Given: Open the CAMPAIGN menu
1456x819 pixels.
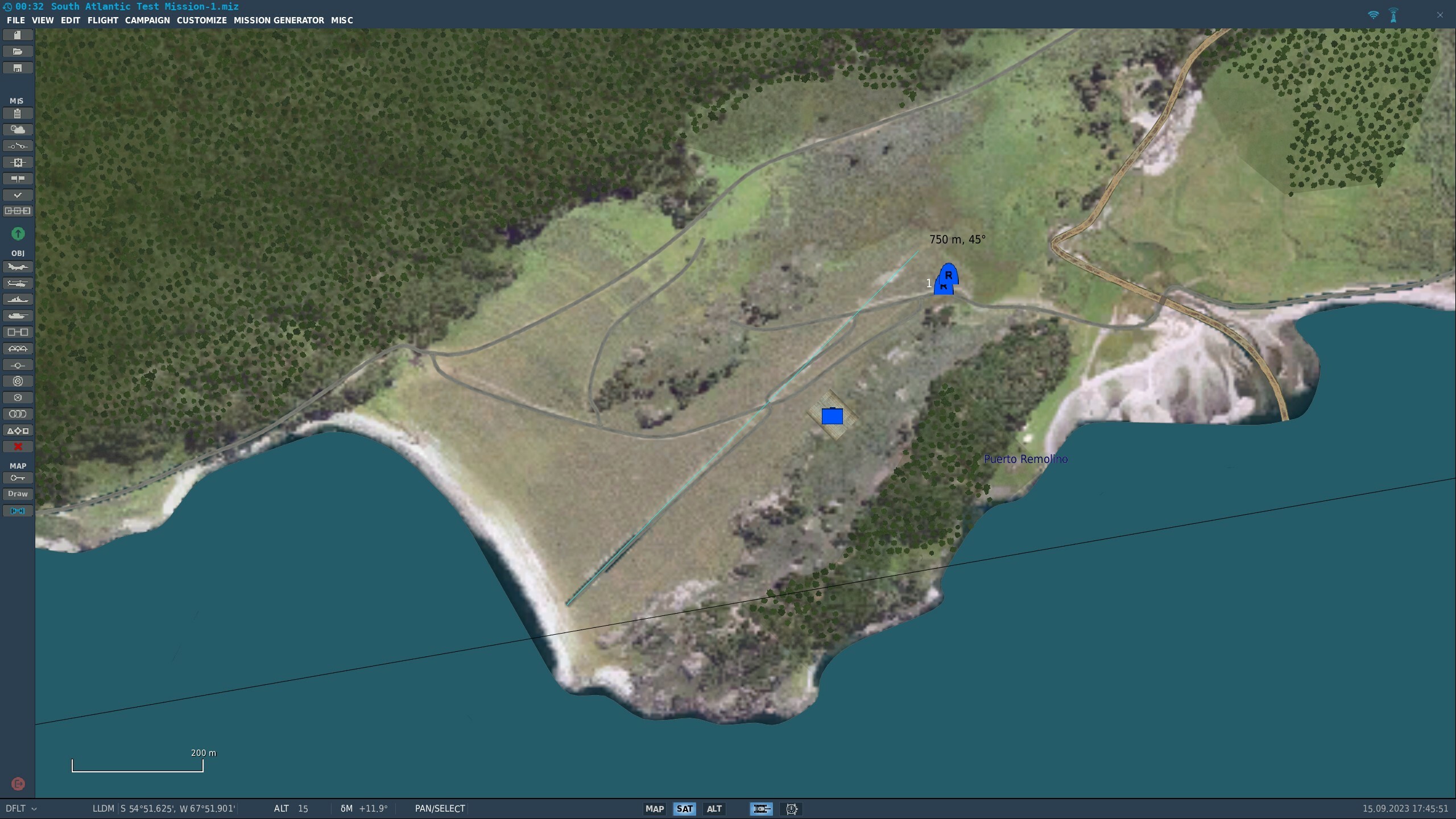Looking at the screenshot, I should [147, 20].
